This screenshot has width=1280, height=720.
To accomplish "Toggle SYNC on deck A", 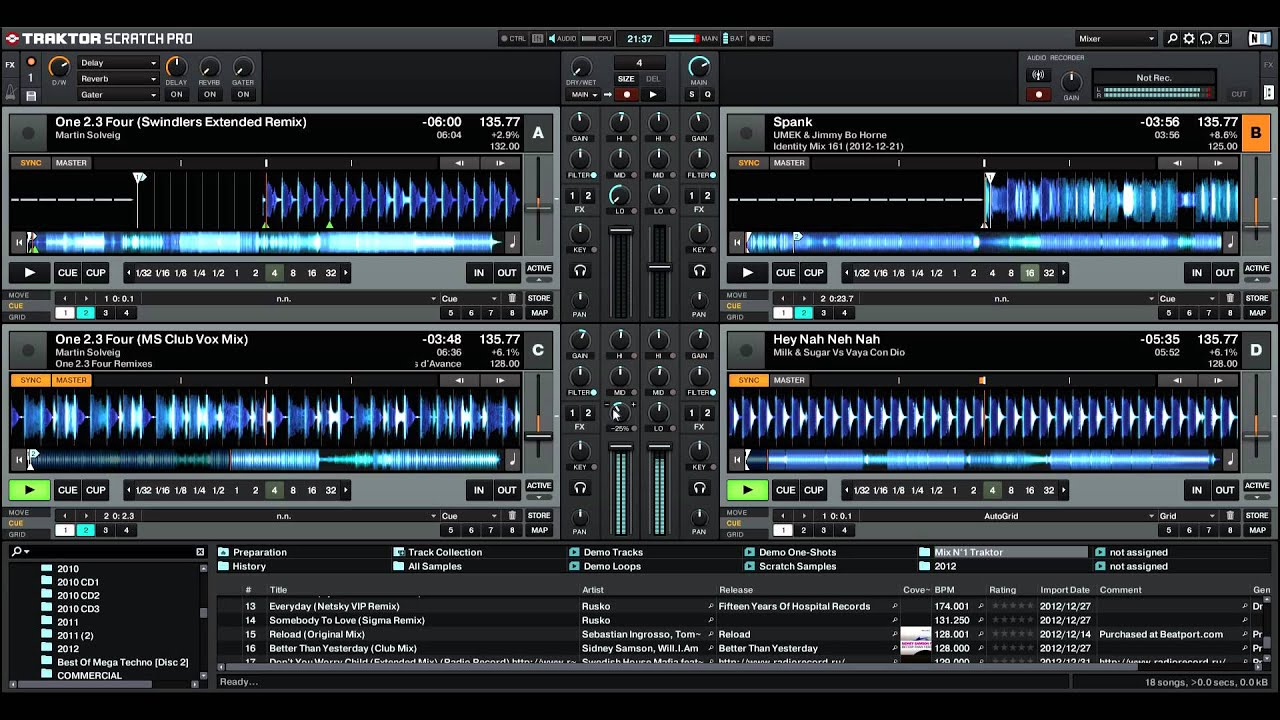I will click(x=31, y=163).
